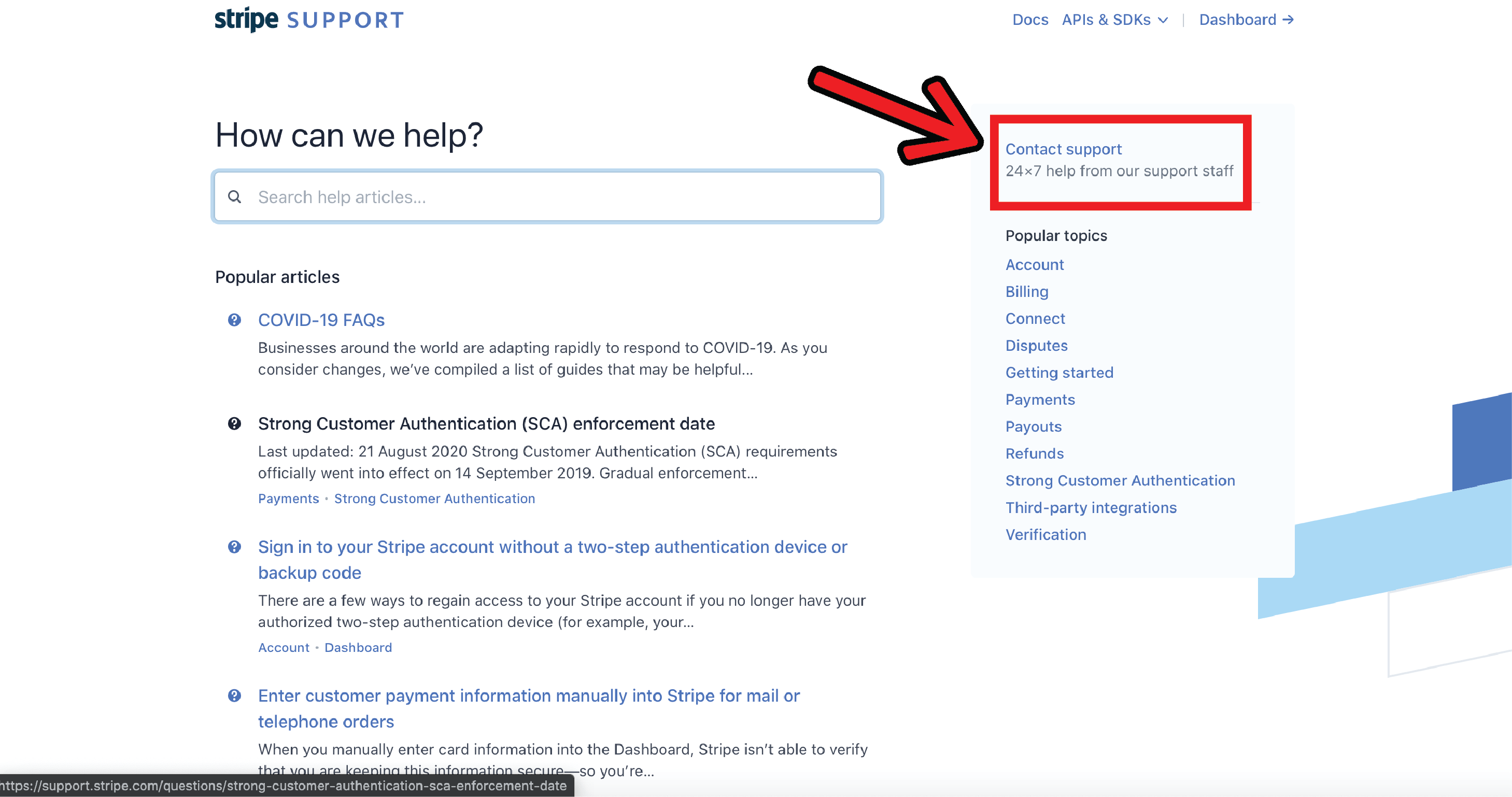This screenshot has width=1512, height=797.
Task: Click the COVID-19 FAQs question mark icon
Action: point(234,319)
